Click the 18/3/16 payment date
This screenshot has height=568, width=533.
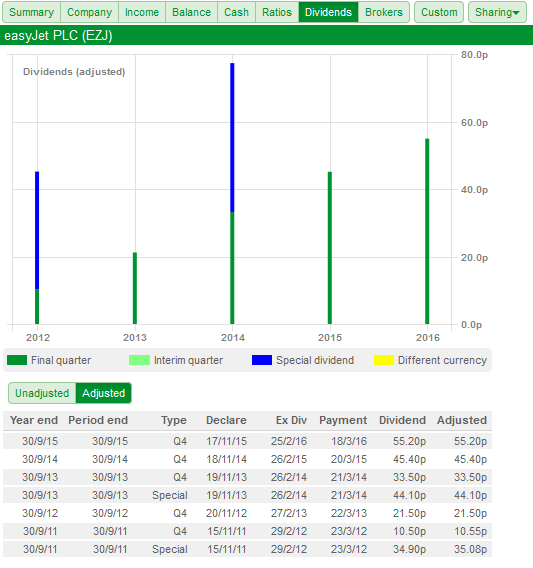[x=349, y=441]
